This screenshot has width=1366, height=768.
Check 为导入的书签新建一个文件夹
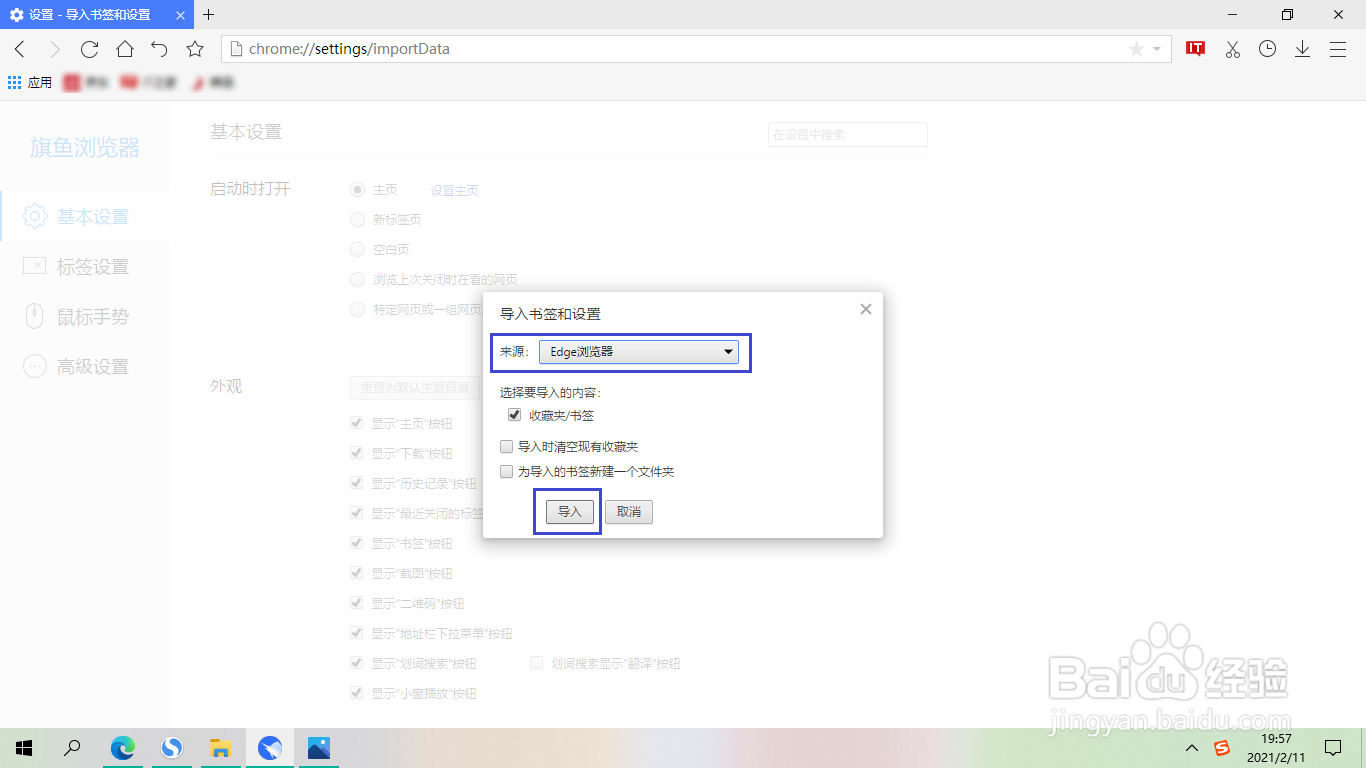click(507, 472)
